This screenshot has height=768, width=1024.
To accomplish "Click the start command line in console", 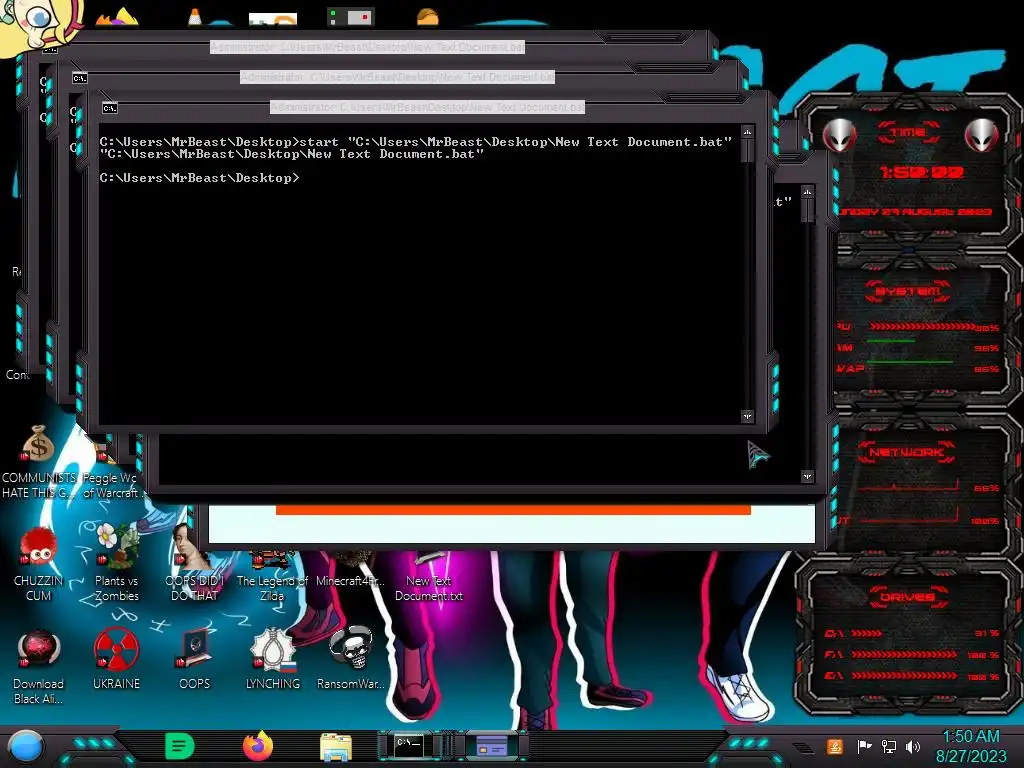I will pyautogui.click(x=416, y=142).
